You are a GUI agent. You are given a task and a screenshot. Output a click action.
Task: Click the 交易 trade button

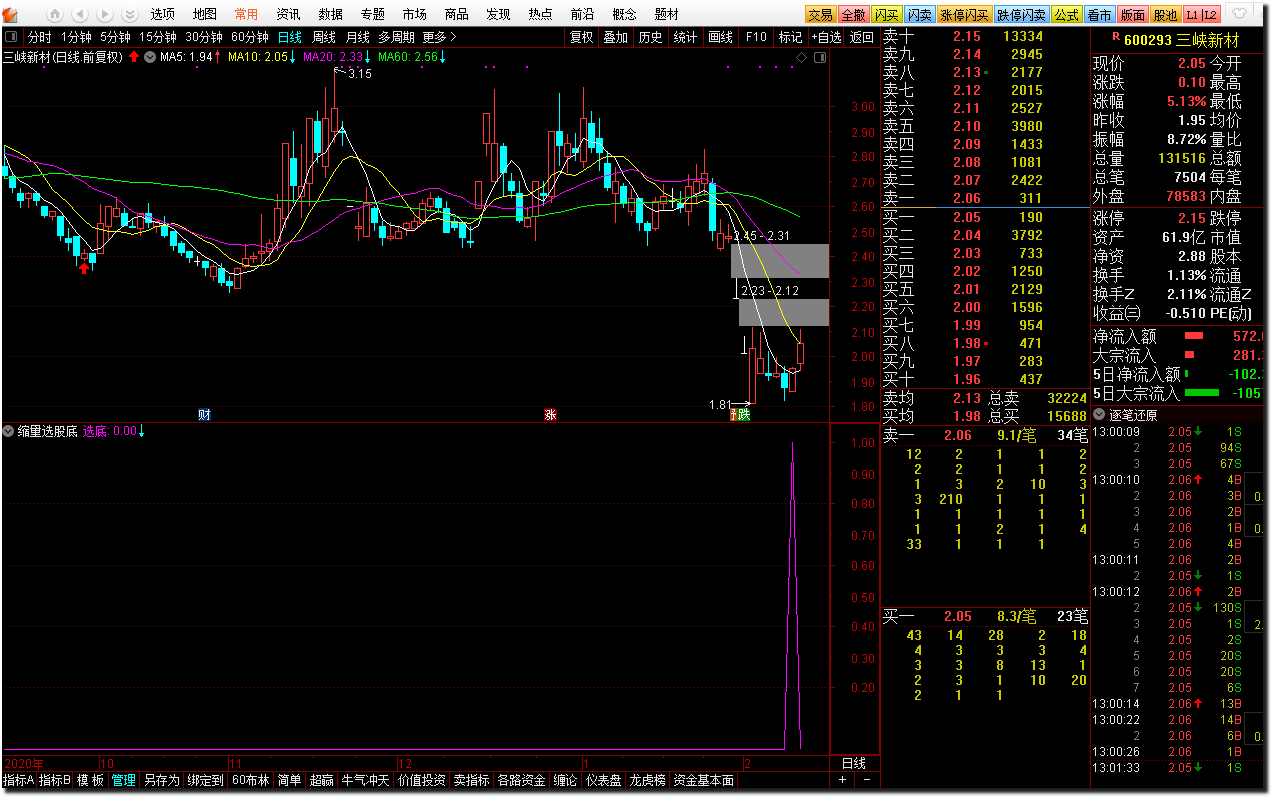tap(821, 15)
